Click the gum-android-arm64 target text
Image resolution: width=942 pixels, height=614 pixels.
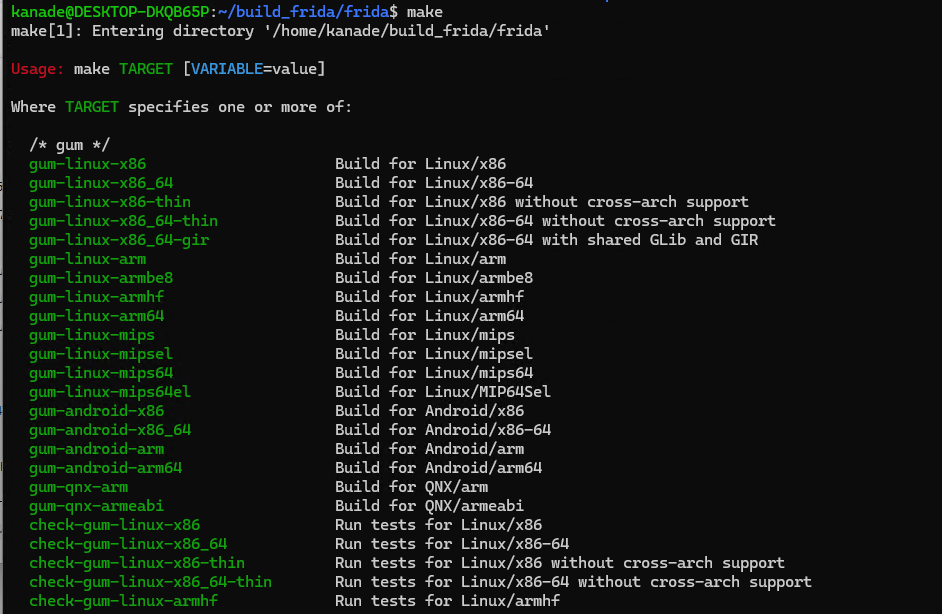click(x=105, y=468)
